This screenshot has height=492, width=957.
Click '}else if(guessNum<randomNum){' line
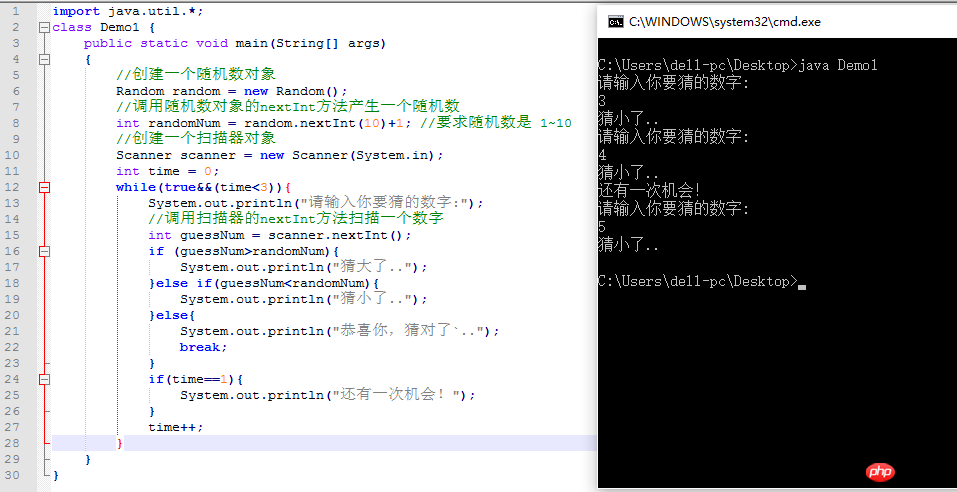click(x=264, y=283)
